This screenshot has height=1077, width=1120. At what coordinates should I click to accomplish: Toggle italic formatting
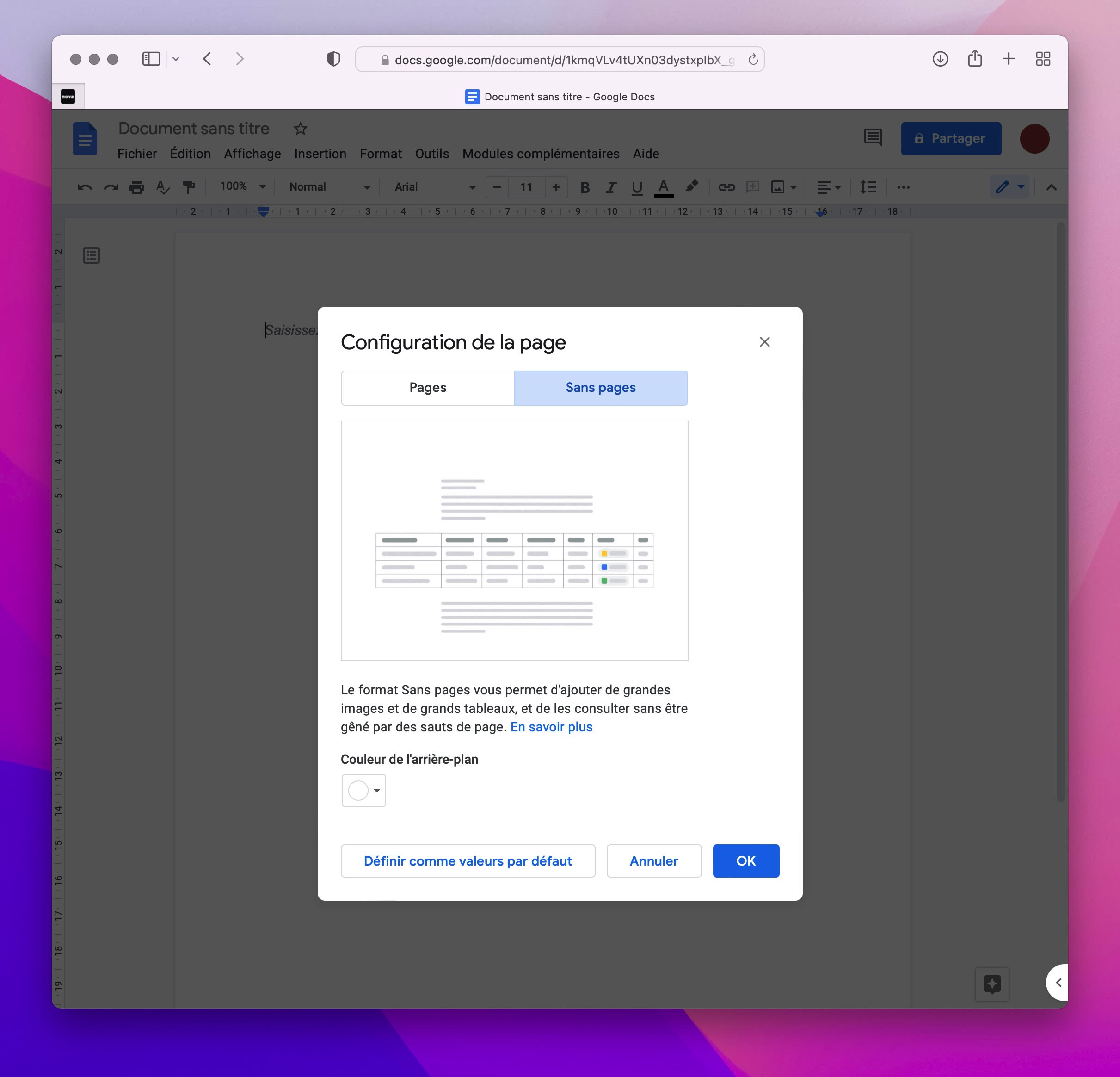tap(611, 187)
